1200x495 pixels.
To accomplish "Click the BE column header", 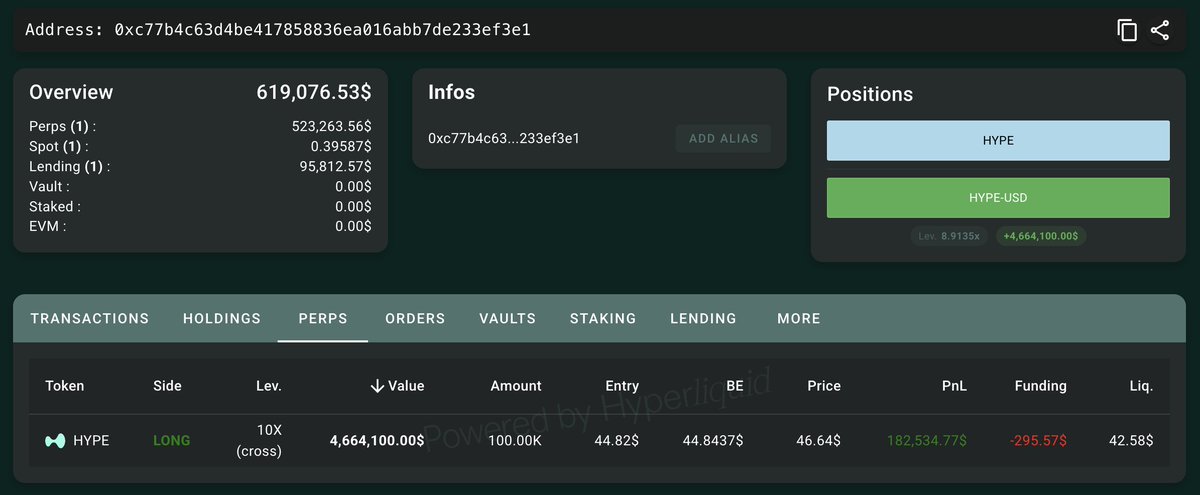I will tap(735, 386).
